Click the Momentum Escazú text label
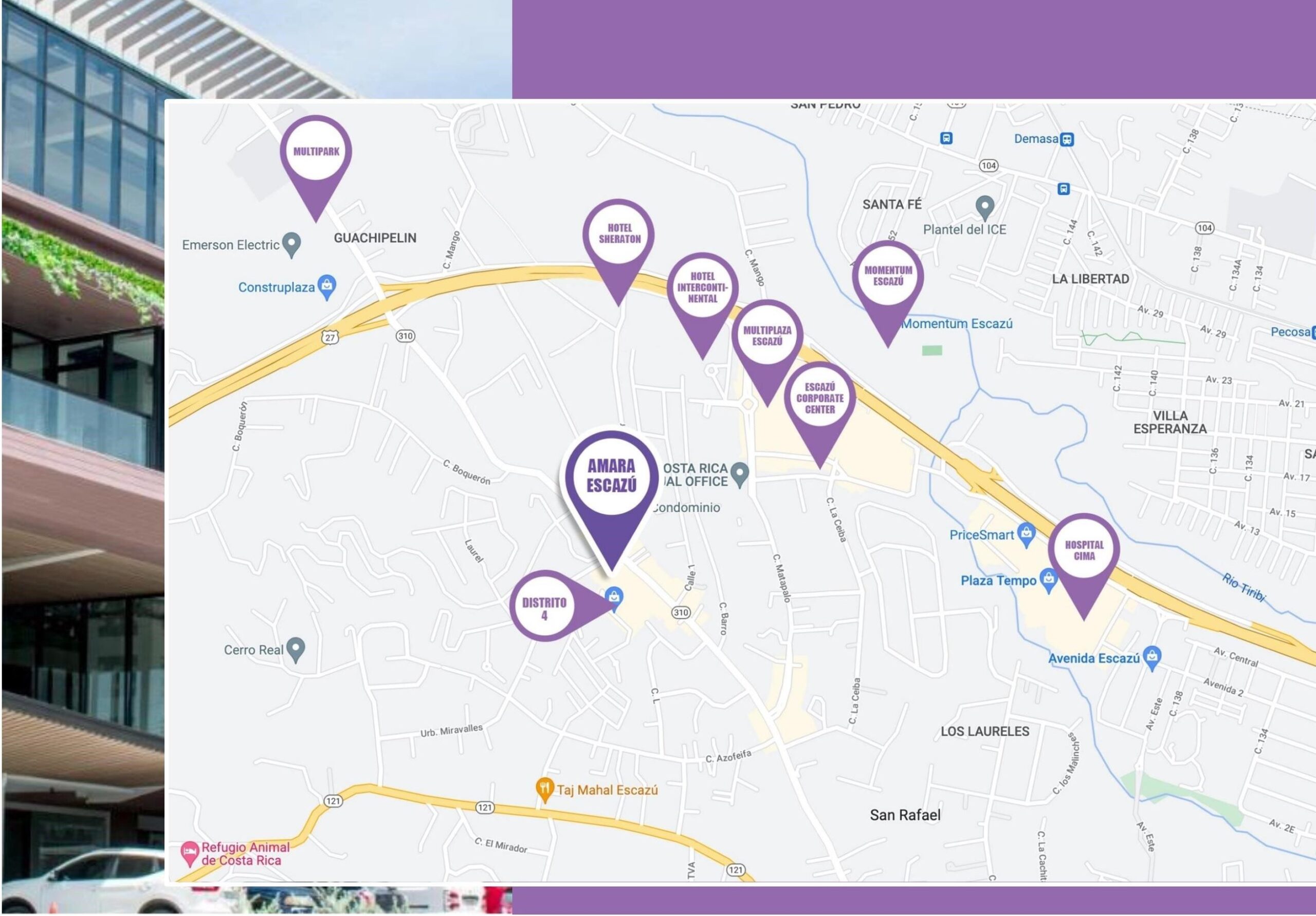 click(x=957, y=324)
